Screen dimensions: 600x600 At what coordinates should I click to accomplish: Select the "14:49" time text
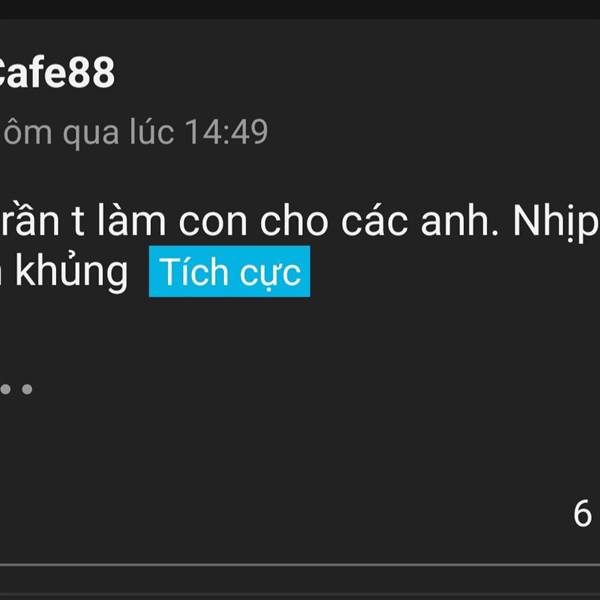[227, 132]
